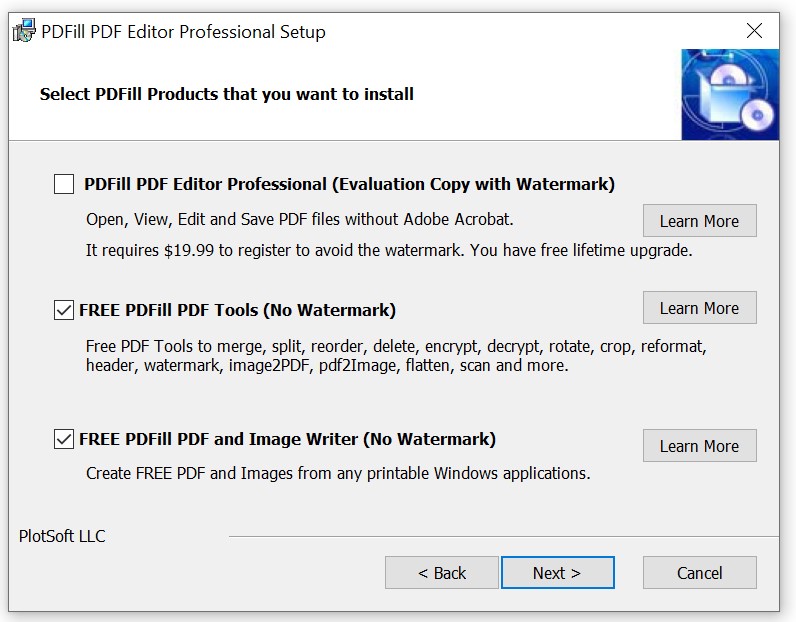796x622 pixels.
Task: Uncheck FREE PDFill PDF and Image Writer checkbox
Action: point(64,439)
